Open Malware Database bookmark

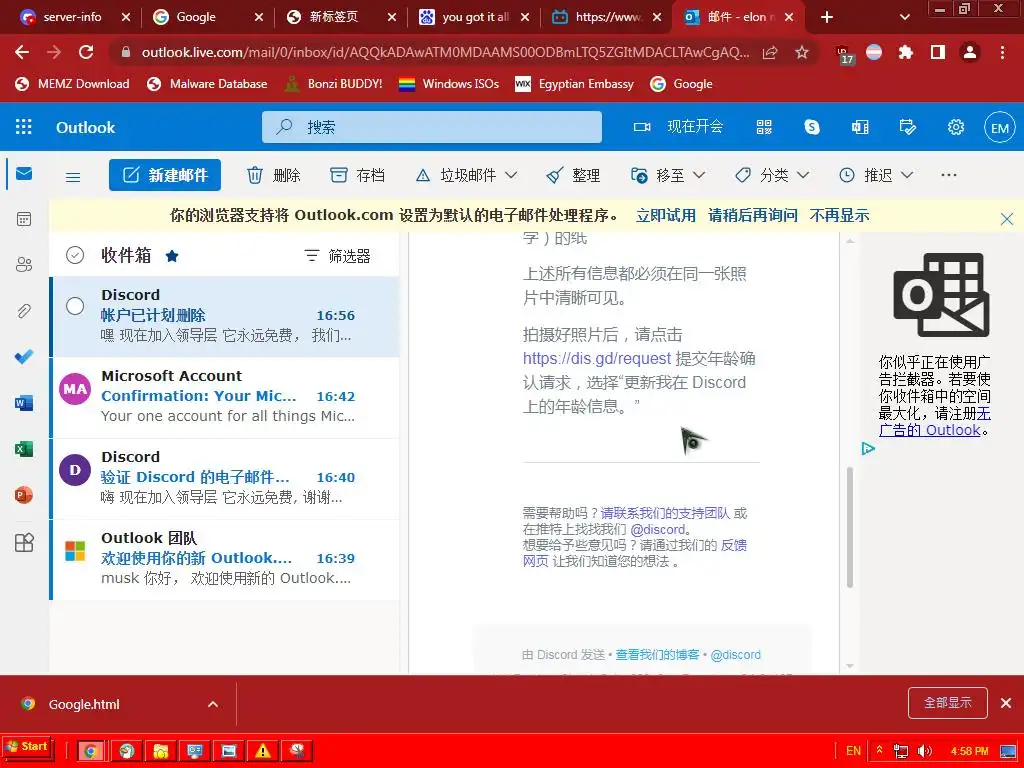coord(208,84)
